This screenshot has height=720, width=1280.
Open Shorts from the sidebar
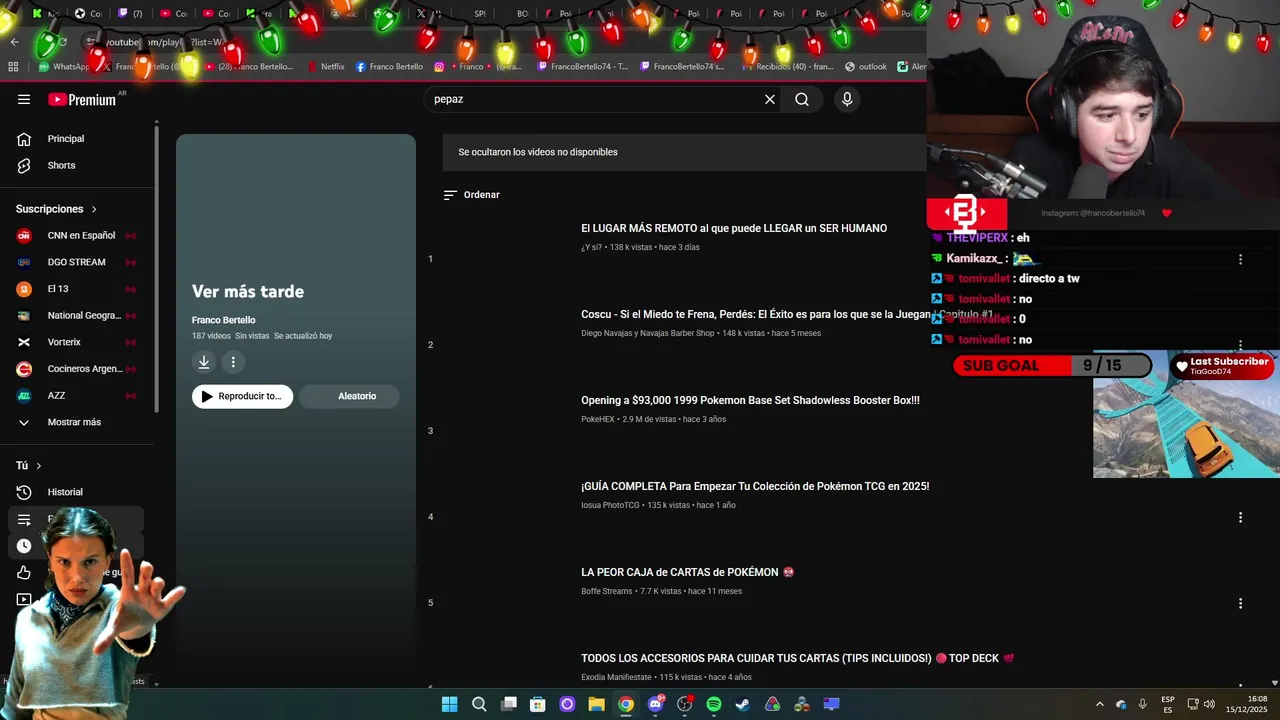tap(61, 165)
